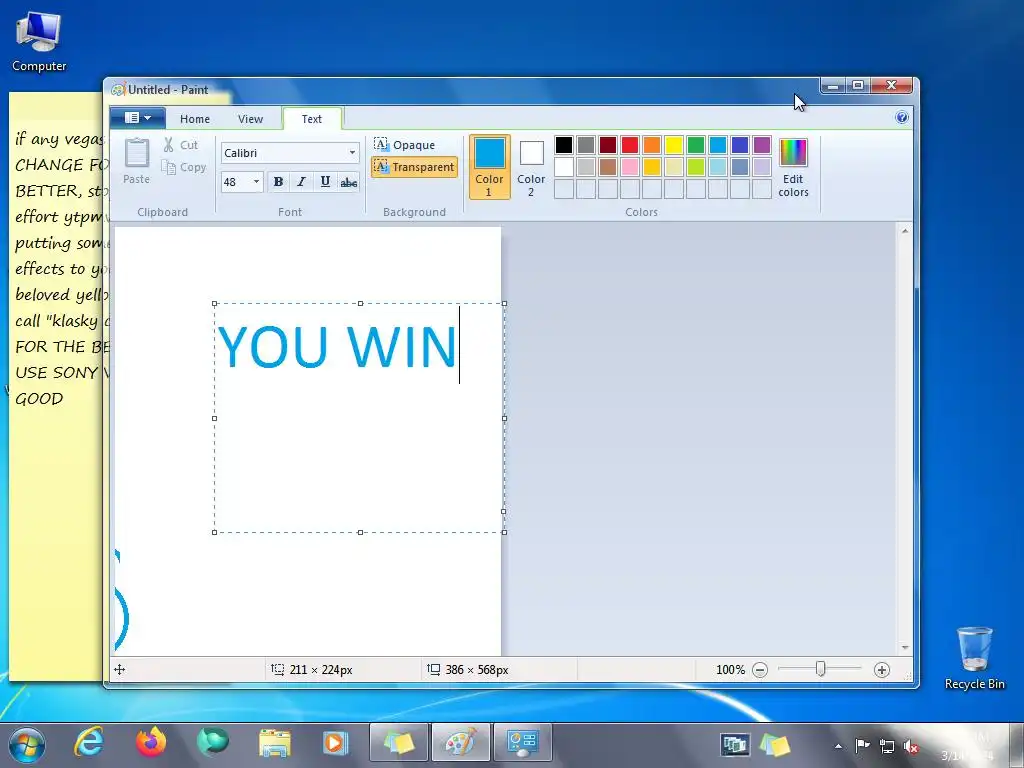Screen dimensions: 1024x768
Task: Click the muted volume tray icon
Action: [911, 746]
